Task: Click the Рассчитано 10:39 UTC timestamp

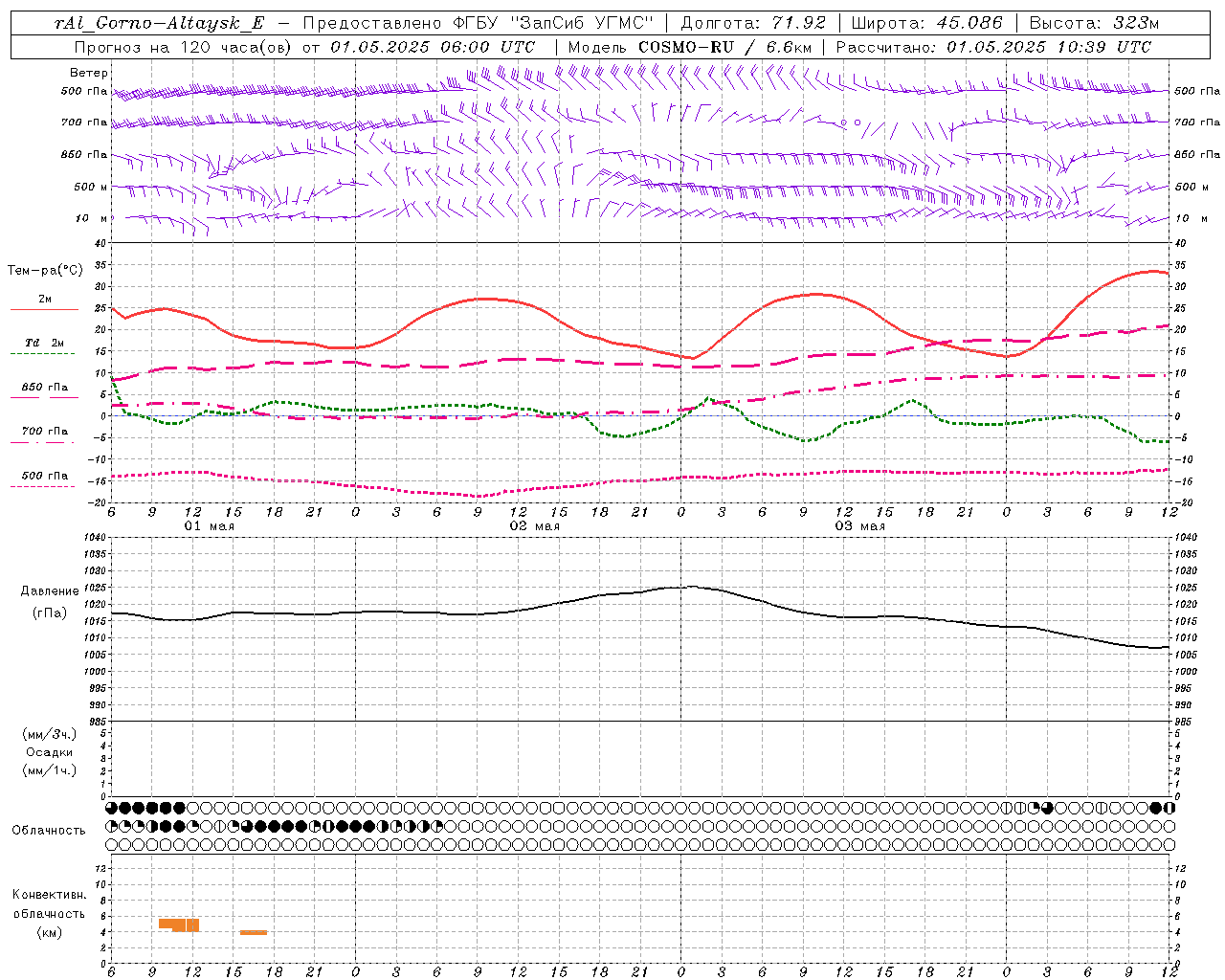Action: (993, 47)
